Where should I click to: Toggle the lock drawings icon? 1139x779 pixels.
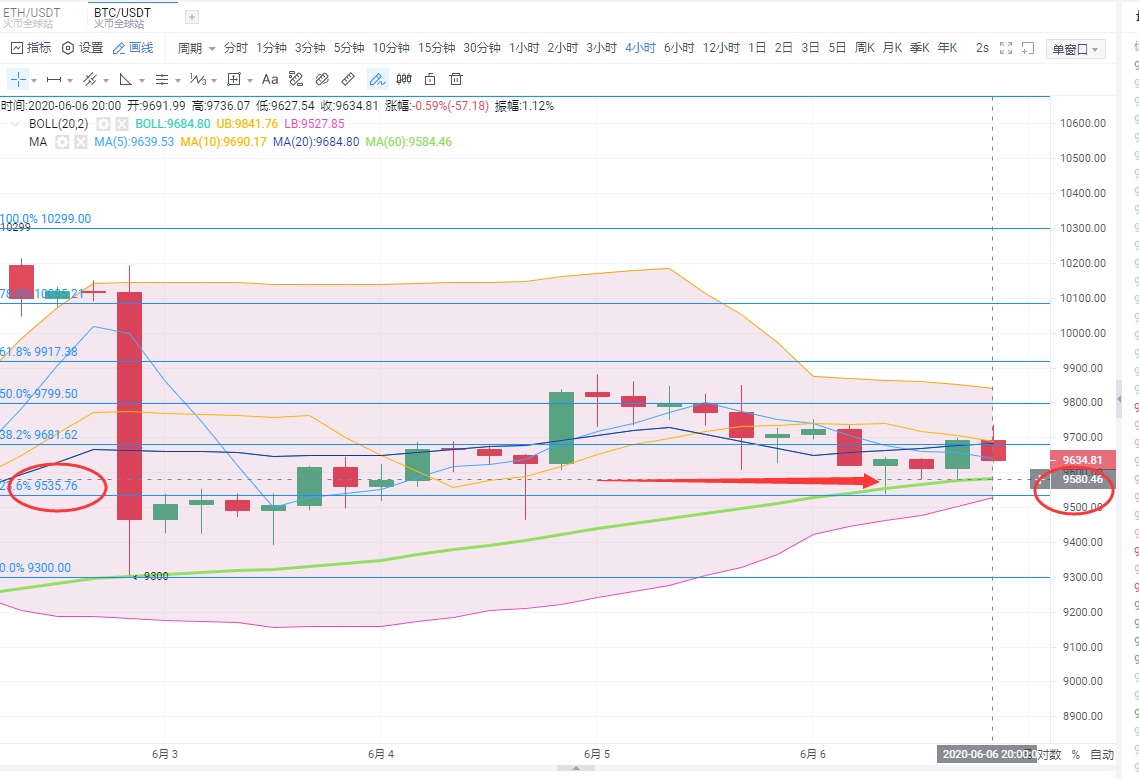(x=430, y=79)
